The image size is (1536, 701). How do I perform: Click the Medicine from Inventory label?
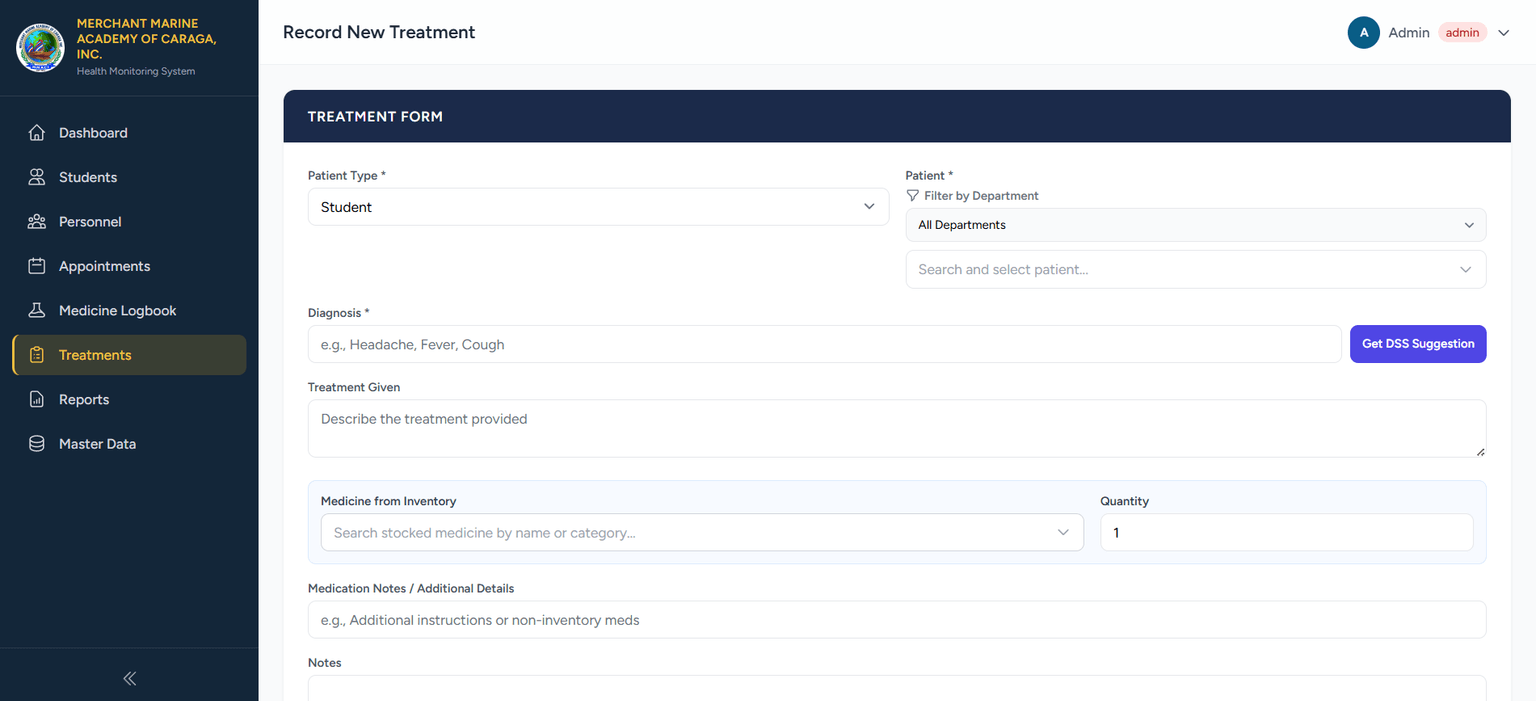click(x=388, y=501)
